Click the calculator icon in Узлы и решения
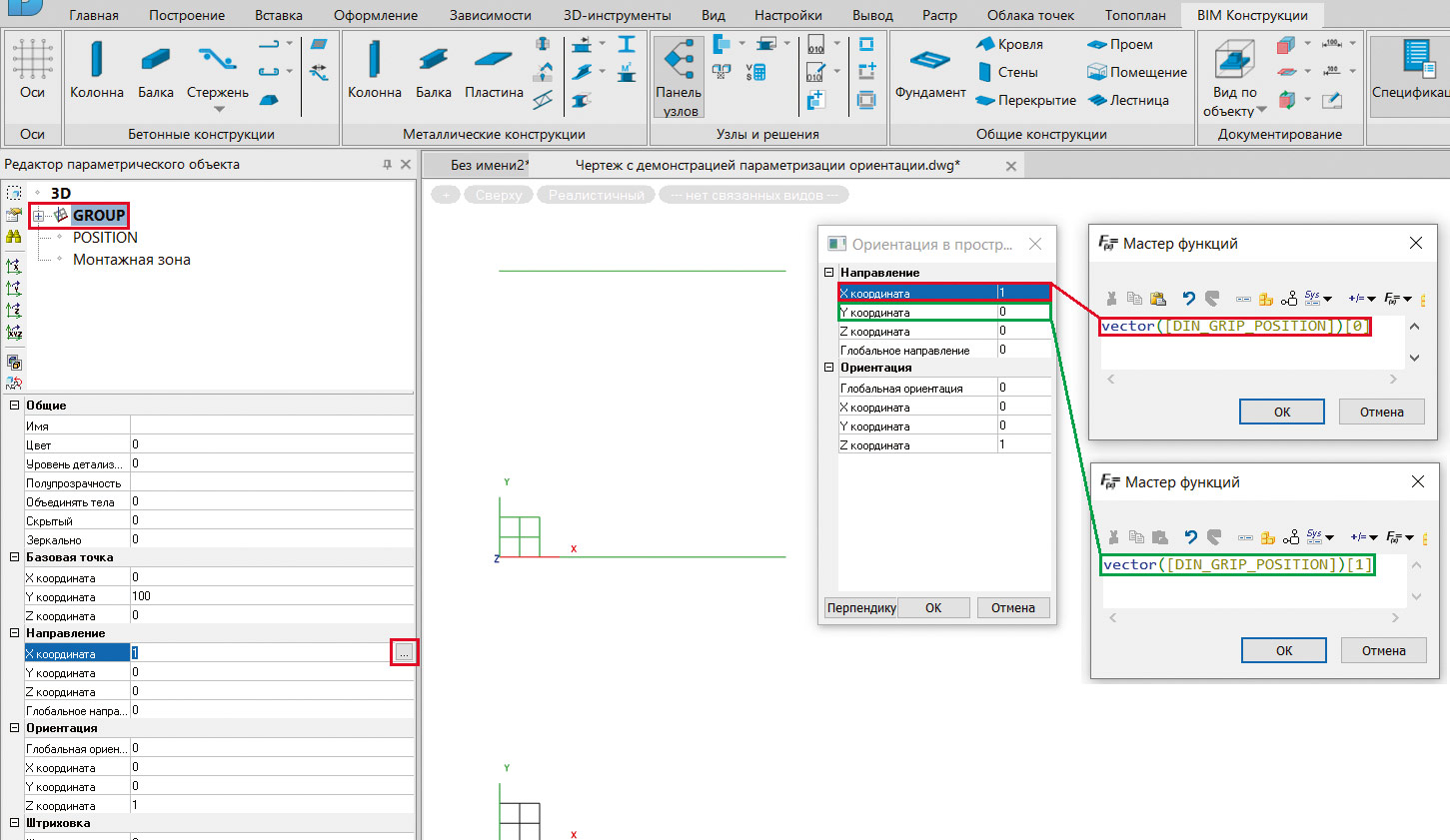The height and width of the screenshot is (840, 1450). (756, 71)
